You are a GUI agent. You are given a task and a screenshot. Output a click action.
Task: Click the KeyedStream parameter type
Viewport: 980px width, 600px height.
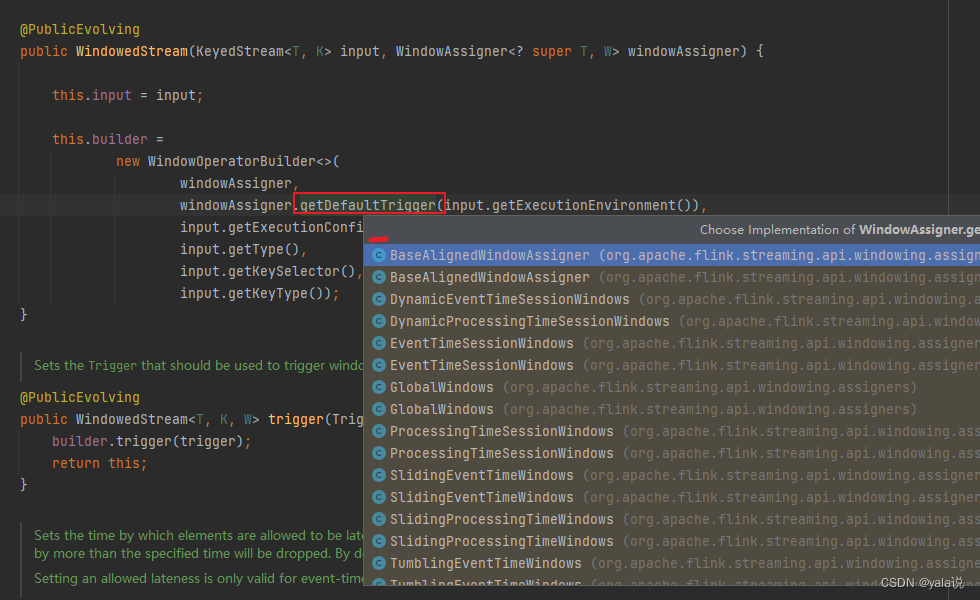240,51
